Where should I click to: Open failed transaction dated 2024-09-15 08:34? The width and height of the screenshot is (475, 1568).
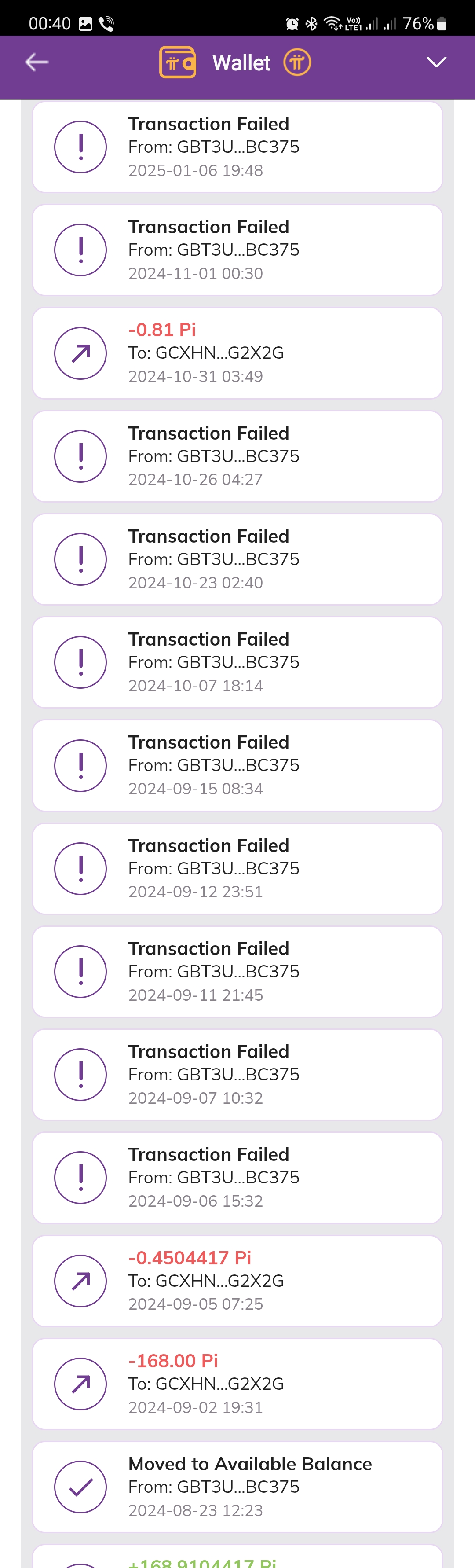[237, 765]
